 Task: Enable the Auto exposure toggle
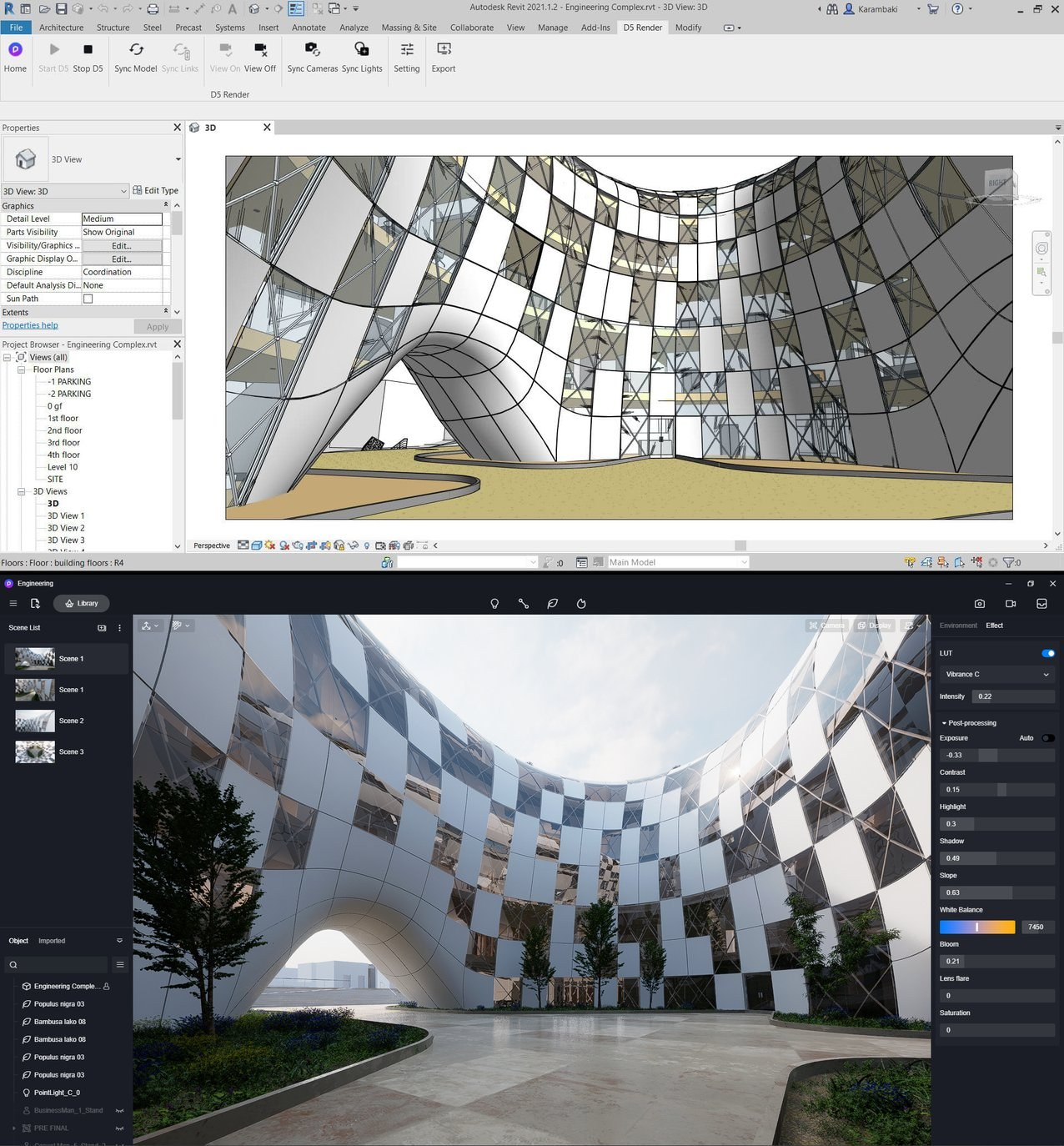coord(1048,738)
